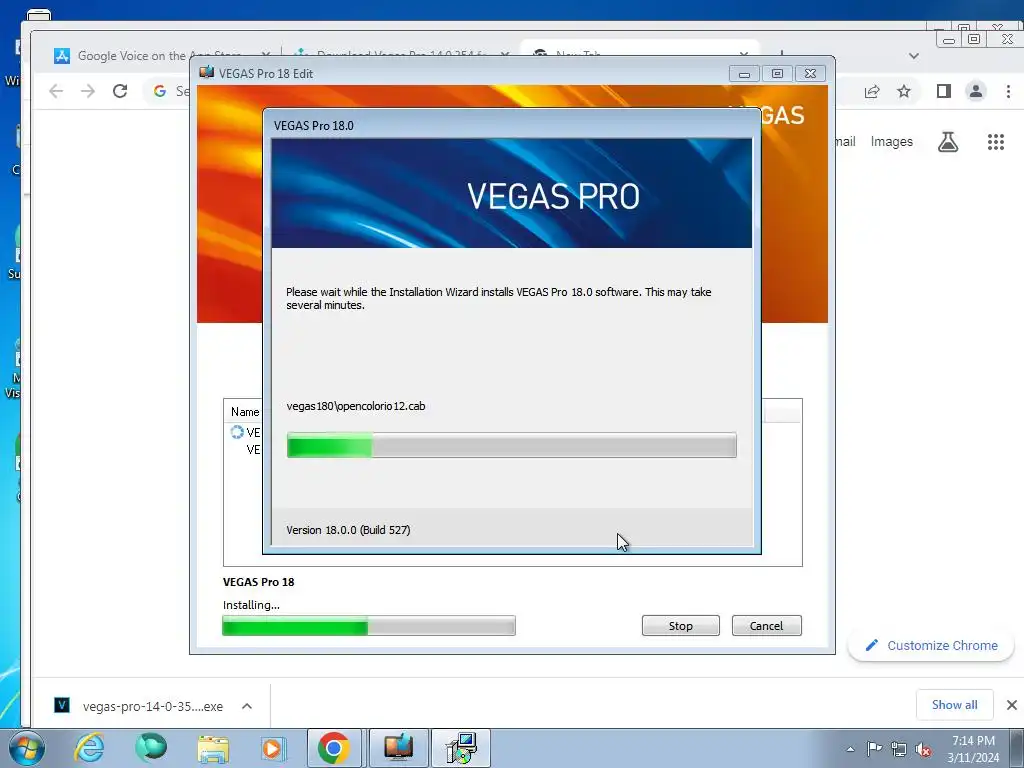Open Internet Explorer from taskbar
Viewport: 1024px width, 768px height.
(89, 748)
